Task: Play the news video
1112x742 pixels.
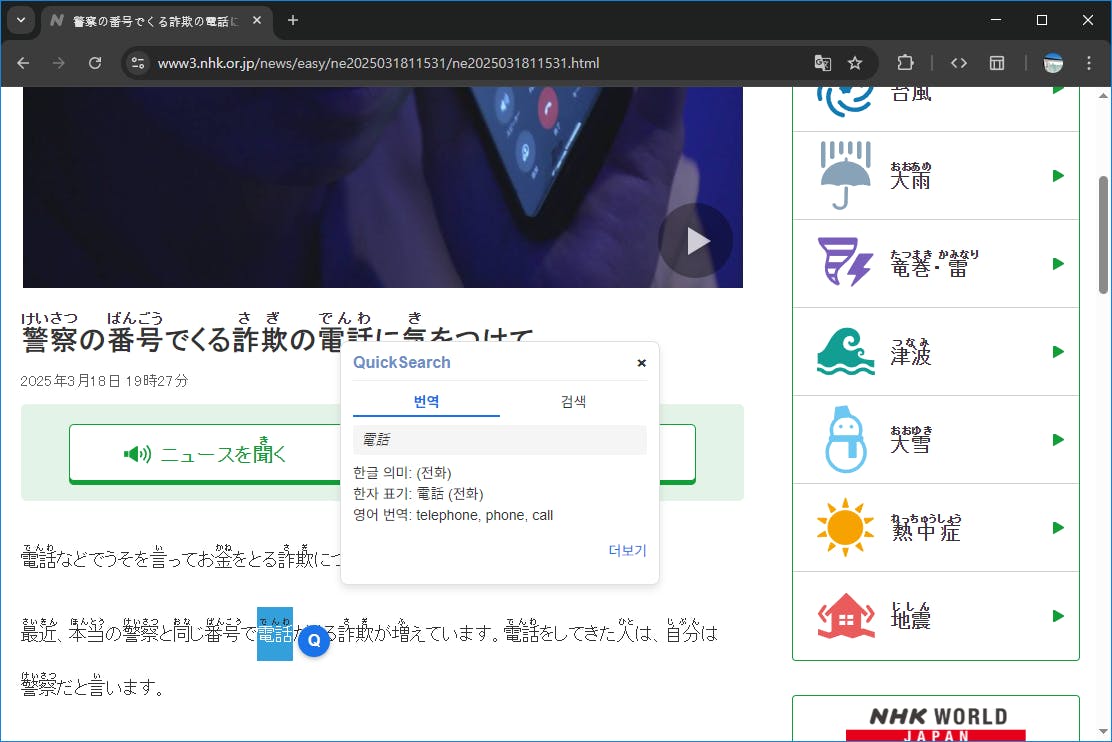Action: 696,241
